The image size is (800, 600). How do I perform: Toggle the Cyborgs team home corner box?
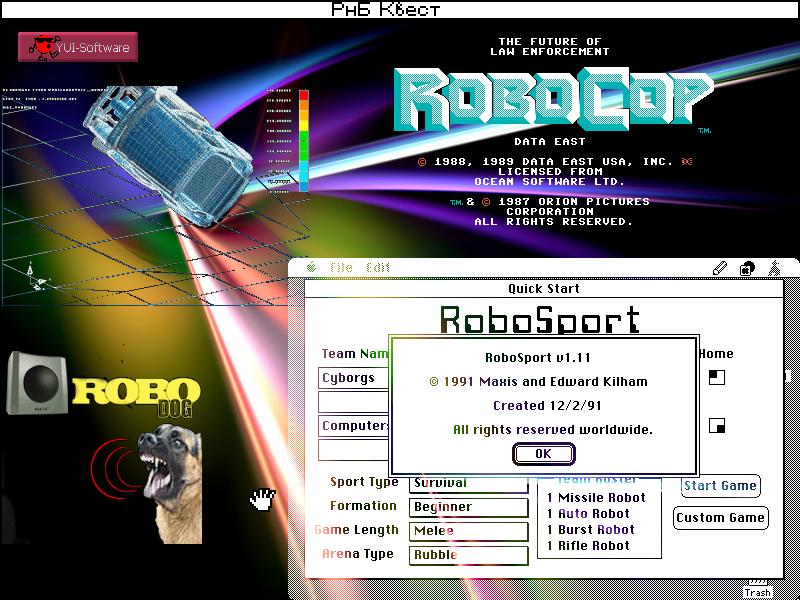(x=717, y=377)
